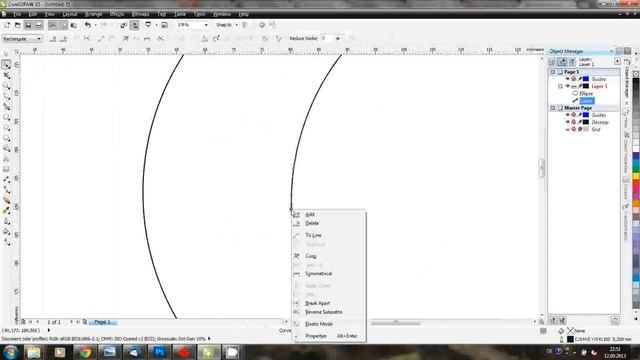Toggle visibility eye of Master Page Guides

567,115
